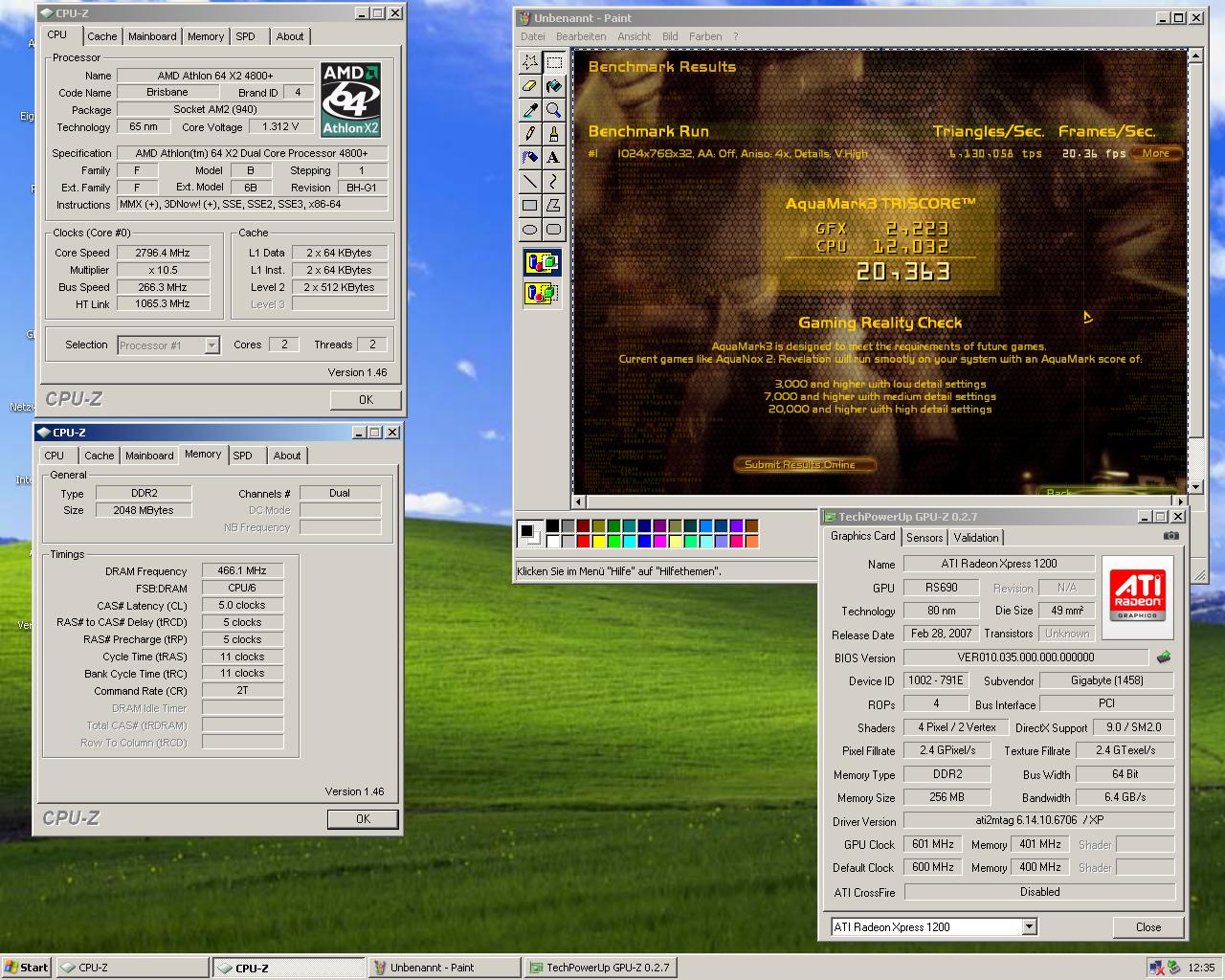Click the GPU-Z screenshot camera icon
The width and height of the screenshot is (1225, 980).
pos(1170,536)
